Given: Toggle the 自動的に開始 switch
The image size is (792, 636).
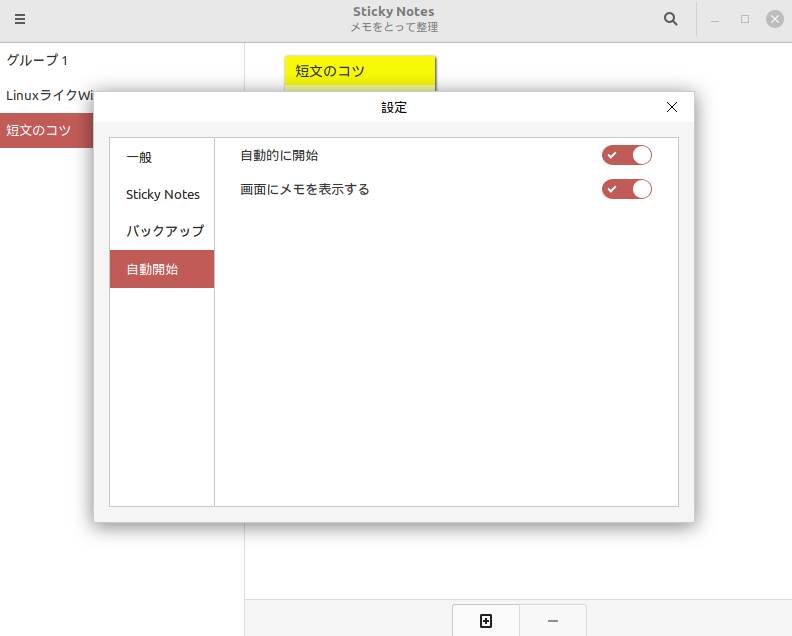Looking at the screenshot, I should [x=627, y=155].
